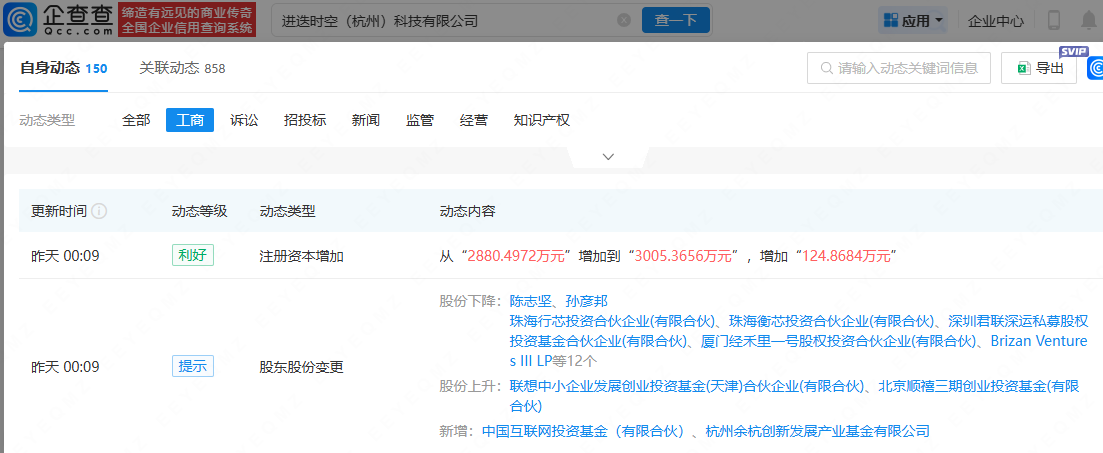Switch to the 自身动态 tab
This screenshot has height=453, width=1103.
pyautogui.click(x=63, y=68)
